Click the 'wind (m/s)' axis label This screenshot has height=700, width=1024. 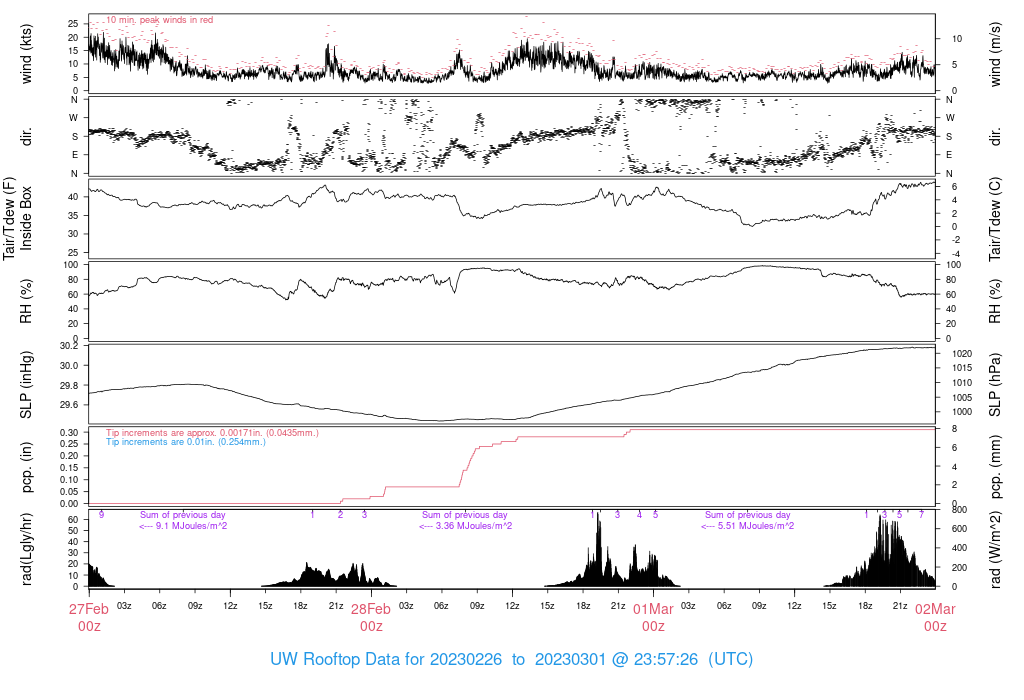point(995,54)
